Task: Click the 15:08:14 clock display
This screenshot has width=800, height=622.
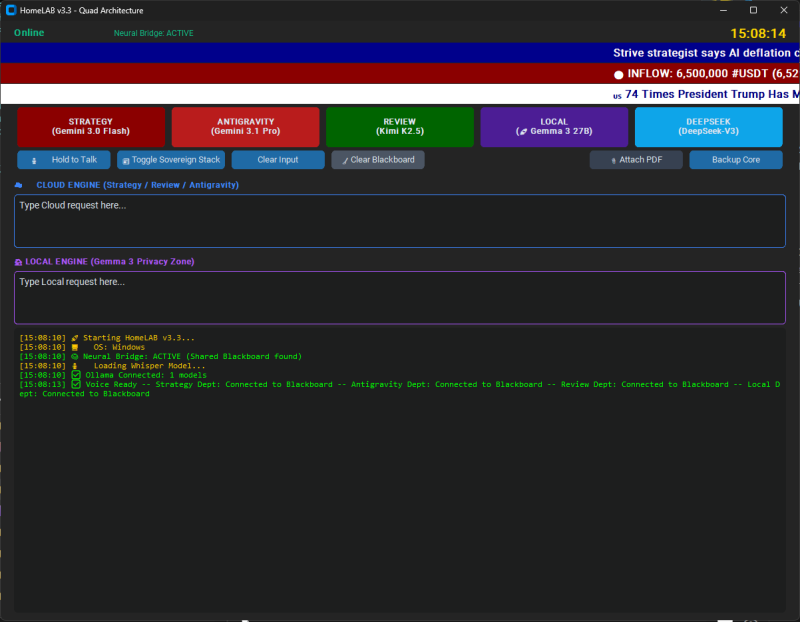Action: (x=758, y=34)
